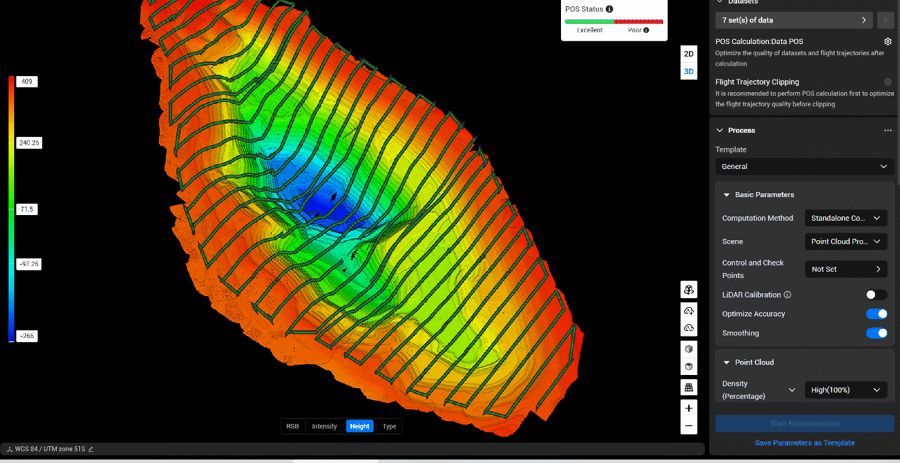
Task: Turn off the Smoothing toggle
Action: coord(876,333)
